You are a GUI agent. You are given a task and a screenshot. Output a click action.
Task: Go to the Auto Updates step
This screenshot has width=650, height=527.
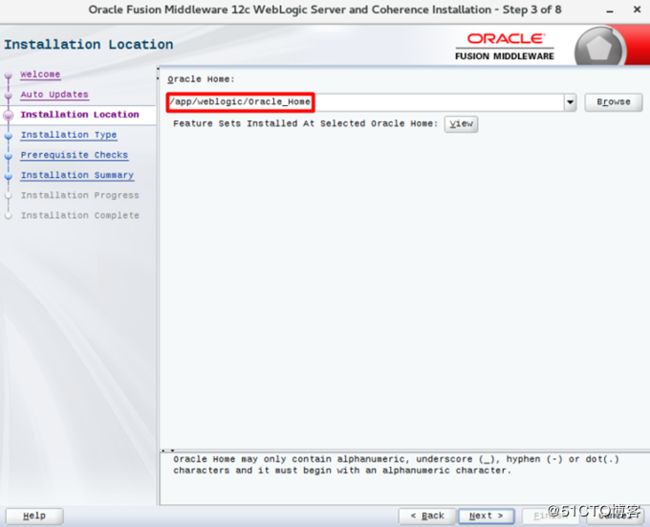coord(54,95)
